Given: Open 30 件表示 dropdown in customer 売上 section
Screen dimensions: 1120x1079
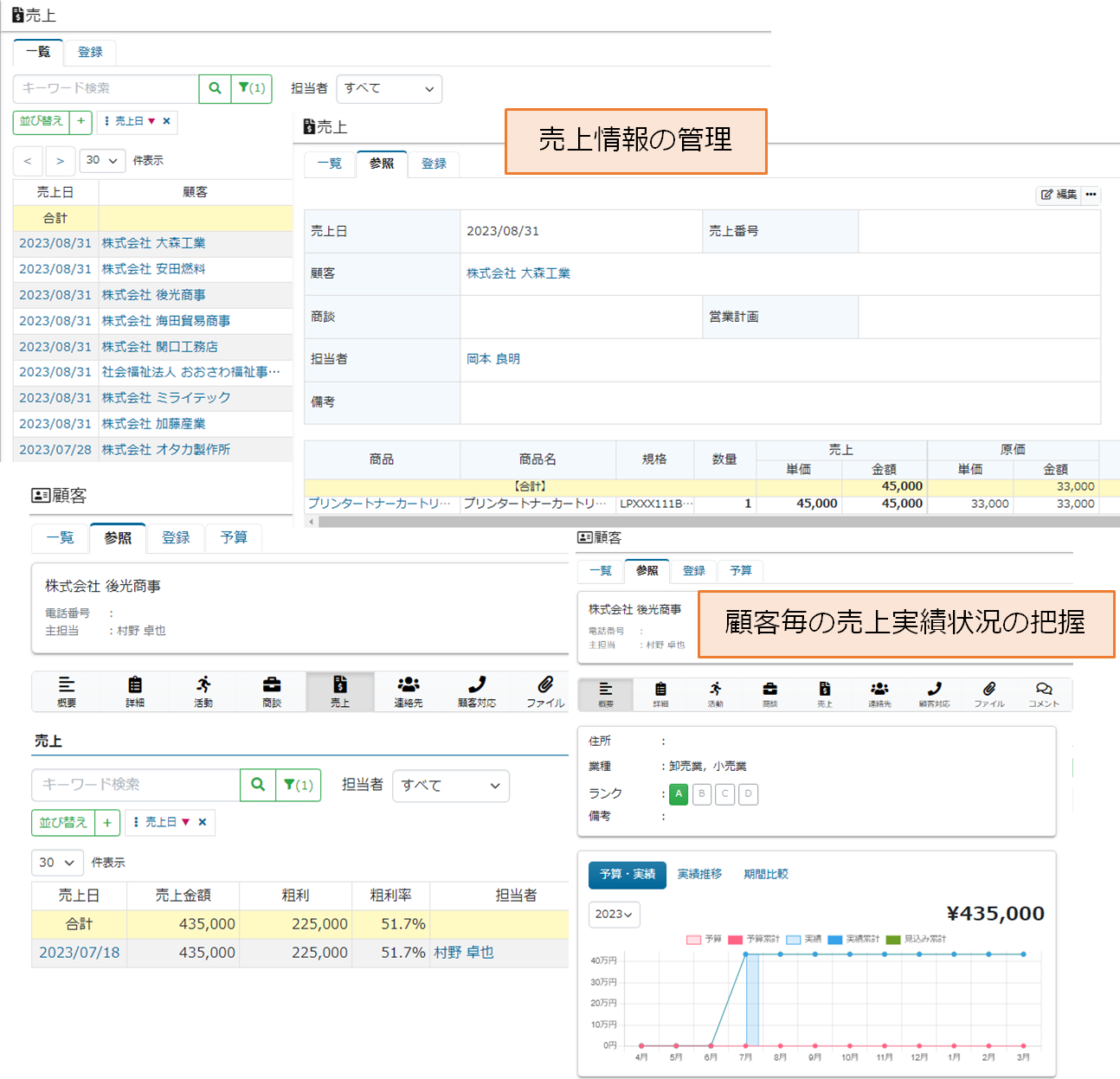Looking at the screenshot, I should click(58, 863).
